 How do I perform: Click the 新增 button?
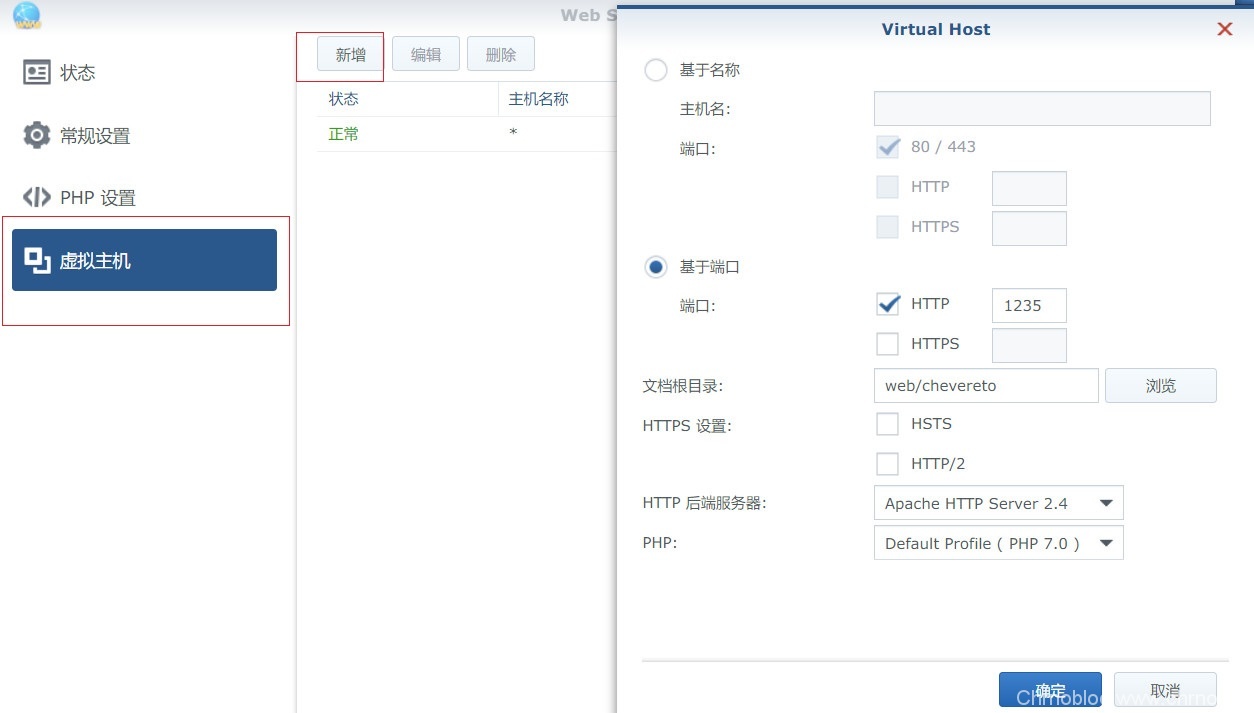pyautogui.click(x=350, y=55)
